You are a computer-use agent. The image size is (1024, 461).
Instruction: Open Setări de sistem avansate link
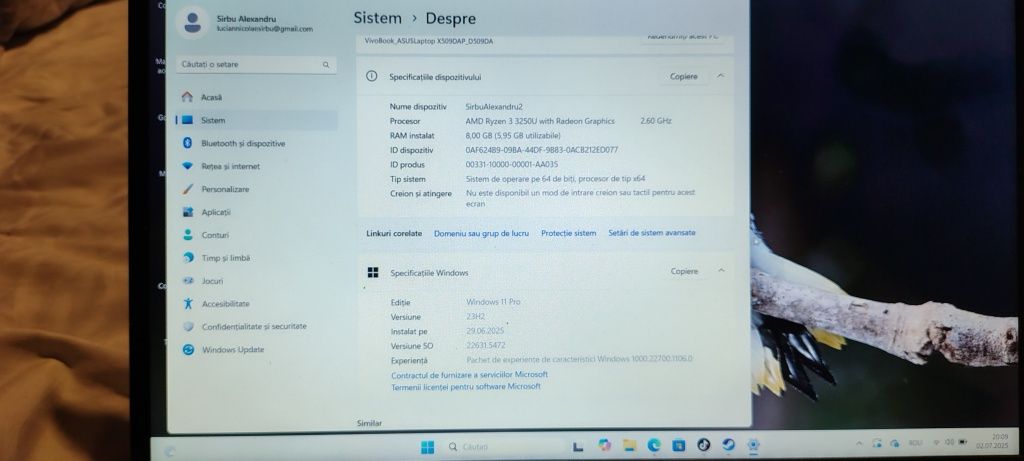click(x=652, y=232)
